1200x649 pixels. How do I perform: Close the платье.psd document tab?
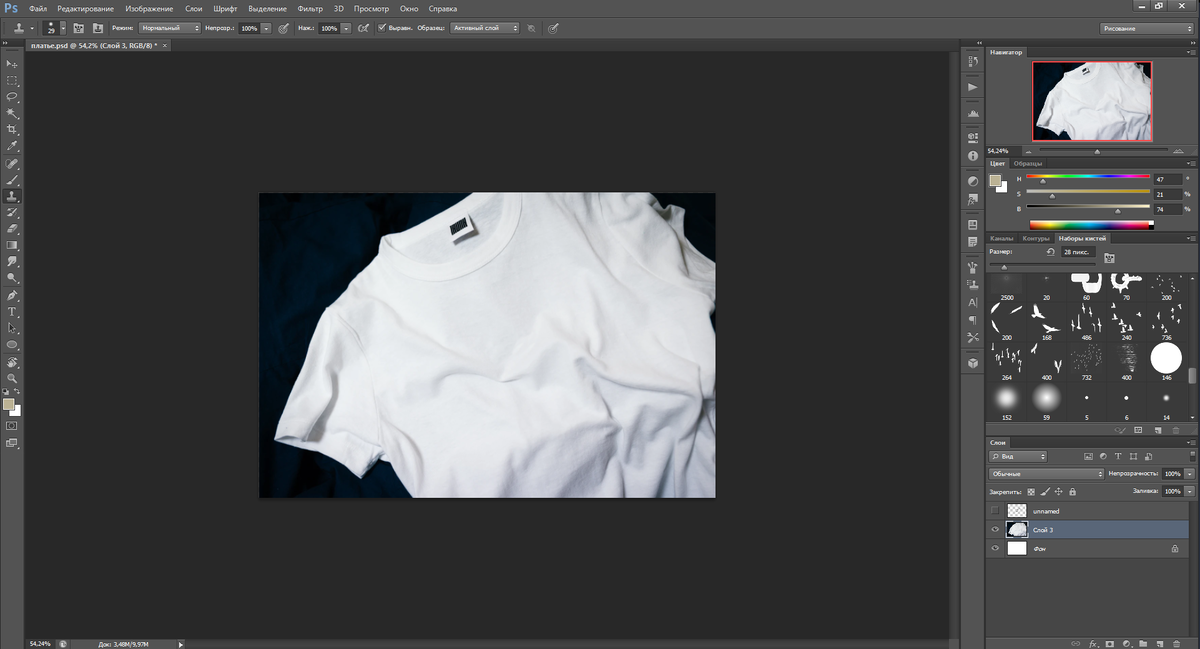[165, 46]
